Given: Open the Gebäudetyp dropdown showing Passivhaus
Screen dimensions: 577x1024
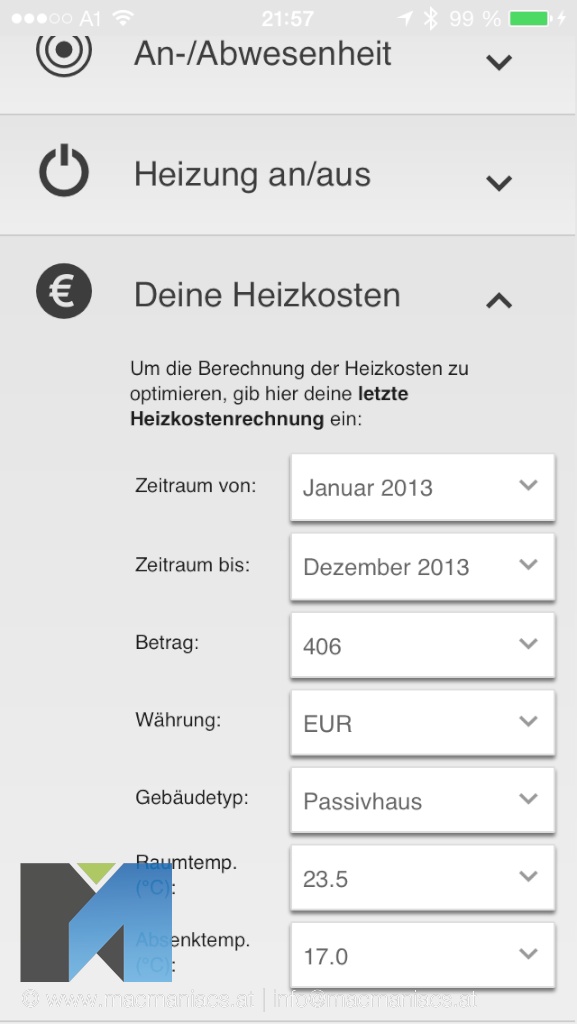Looking at the screenshot, I should [423, 801].
